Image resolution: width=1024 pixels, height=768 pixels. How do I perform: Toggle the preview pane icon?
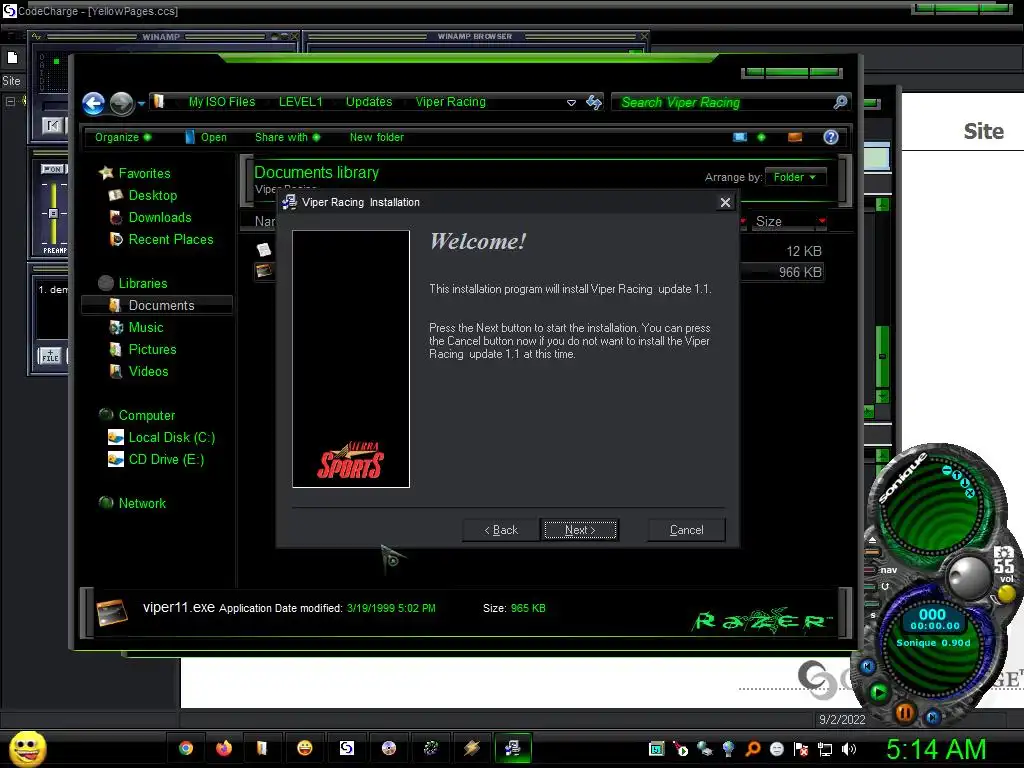tap(795, 137)
